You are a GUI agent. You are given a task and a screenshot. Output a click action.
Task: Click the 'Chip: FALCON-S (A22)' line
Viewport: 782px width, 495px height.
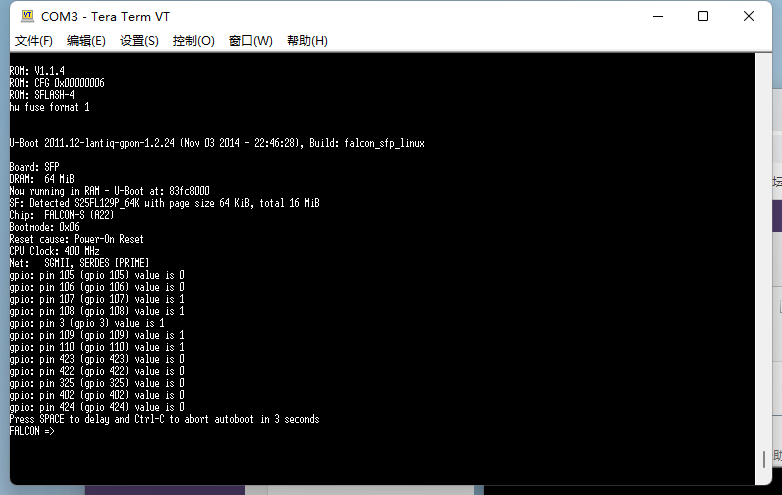pos(62,215)
